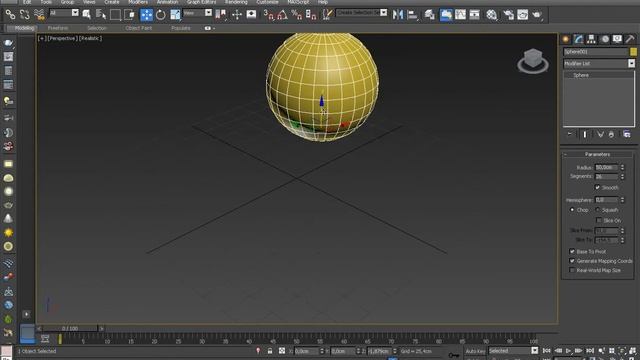Open the Create menu
Screen dimensions: 640x360
[x=111, y=2]
